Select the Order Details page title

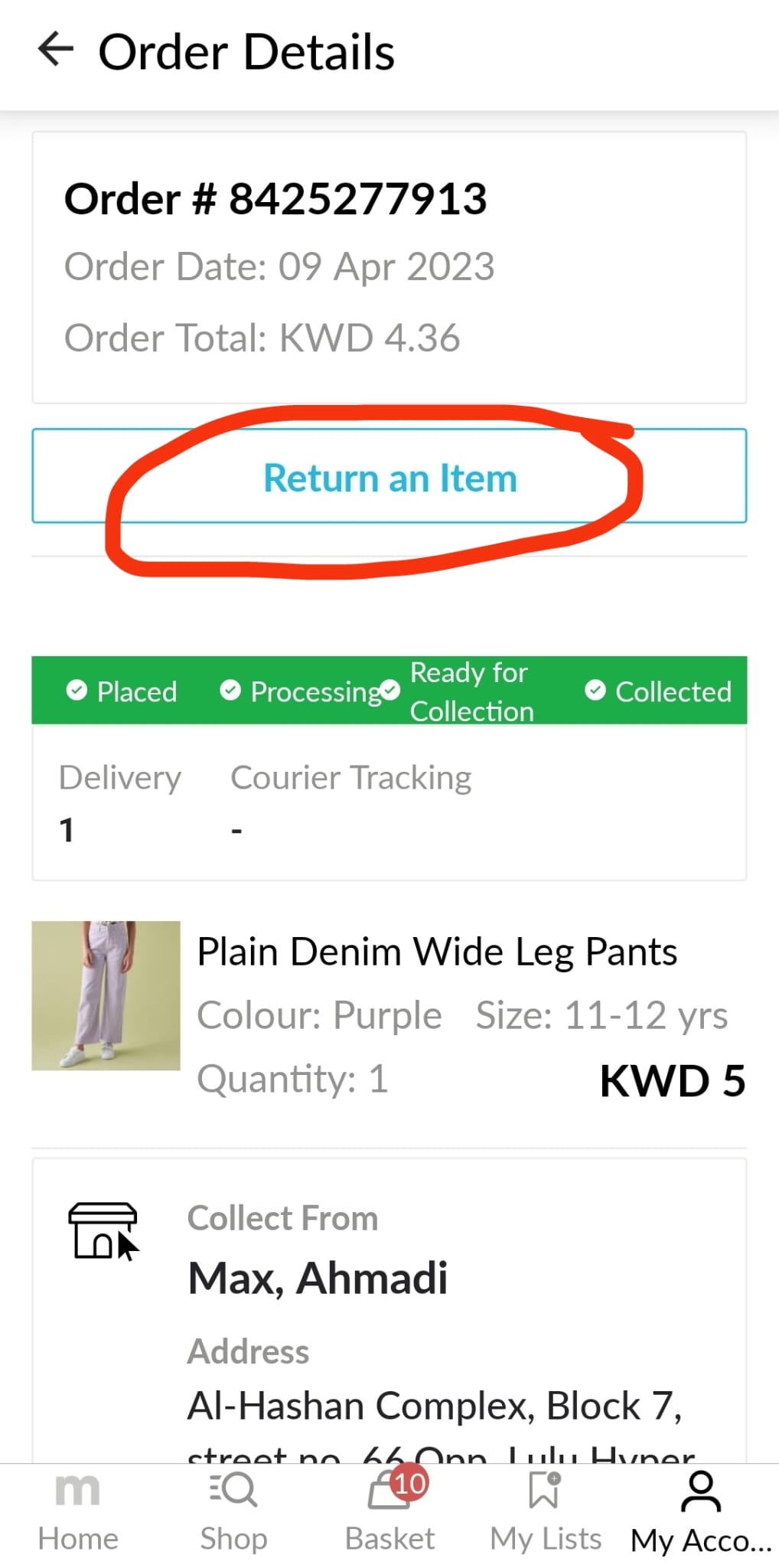pos(246,52)
